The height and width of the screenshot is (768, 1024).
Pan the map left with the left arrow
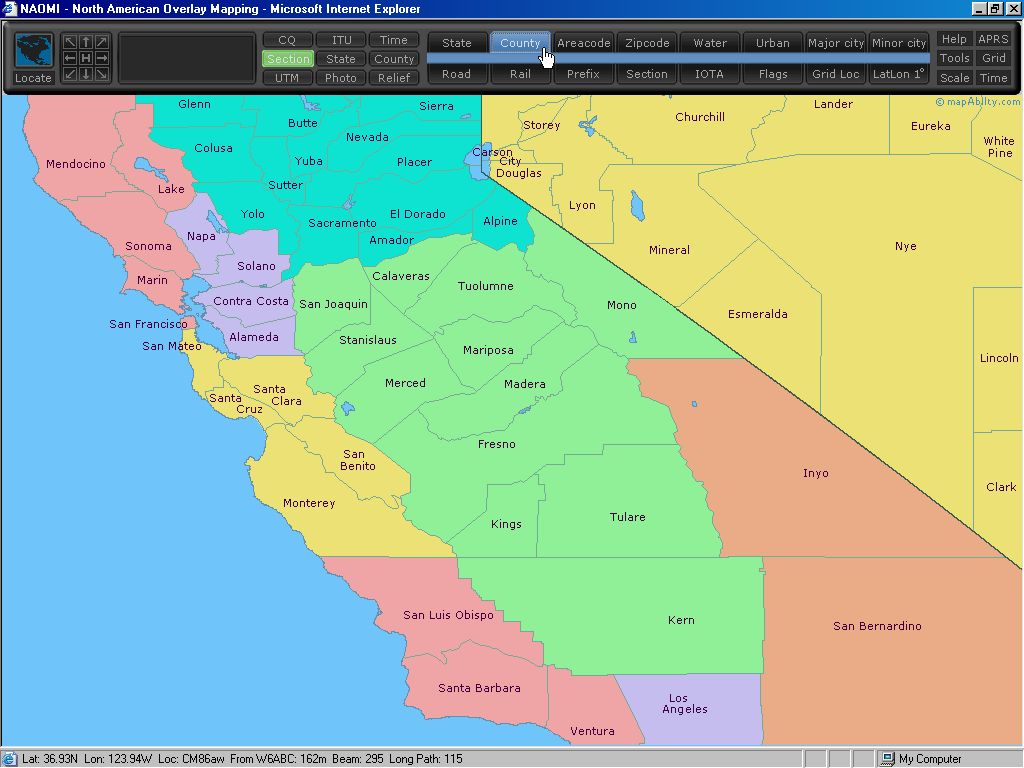70,58
